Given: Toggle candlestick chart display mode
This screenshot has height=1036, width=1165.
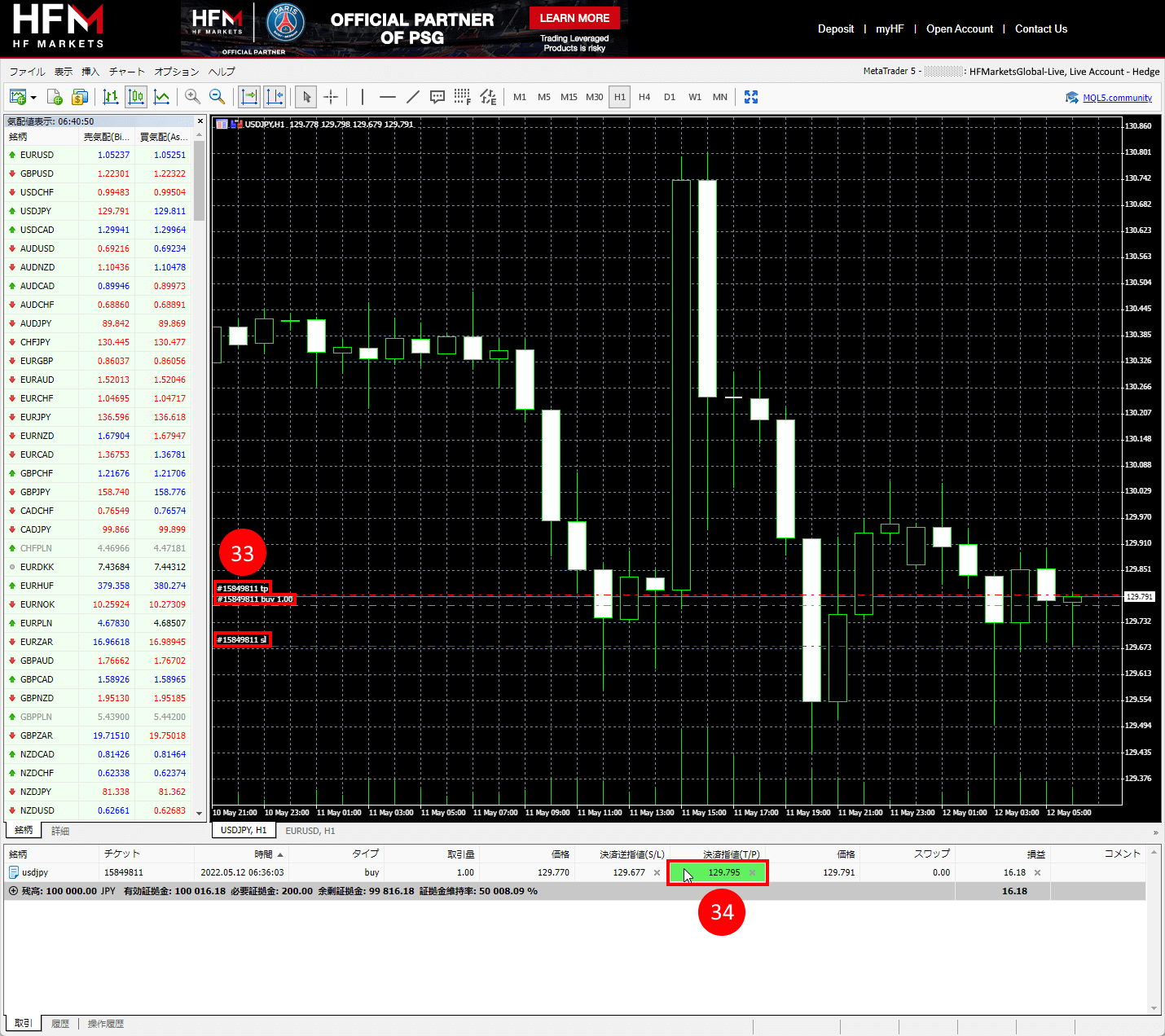Looking at the screenshot, I should point(136,97).
